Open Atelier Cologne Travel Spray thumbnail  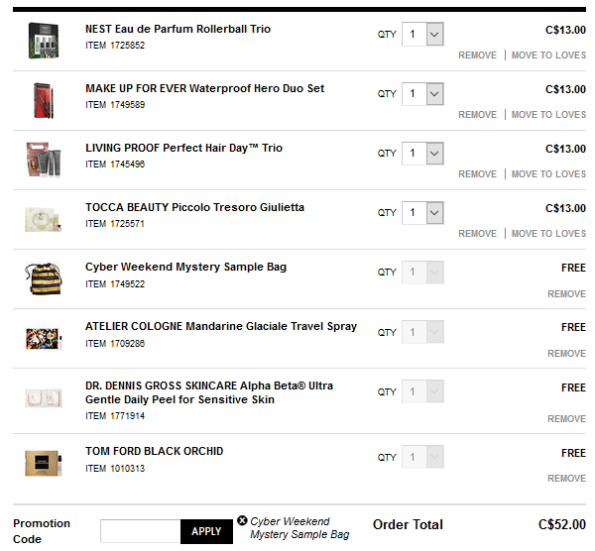point(44,338)
